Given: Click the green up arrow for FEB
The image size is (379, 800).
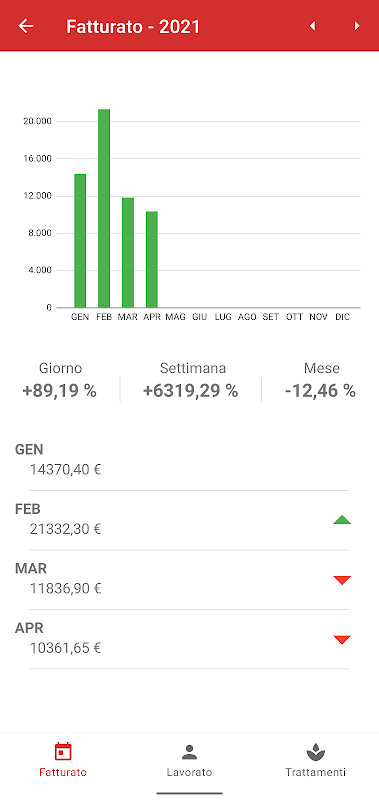Looking at the screenshot, I should coord(342,520).
